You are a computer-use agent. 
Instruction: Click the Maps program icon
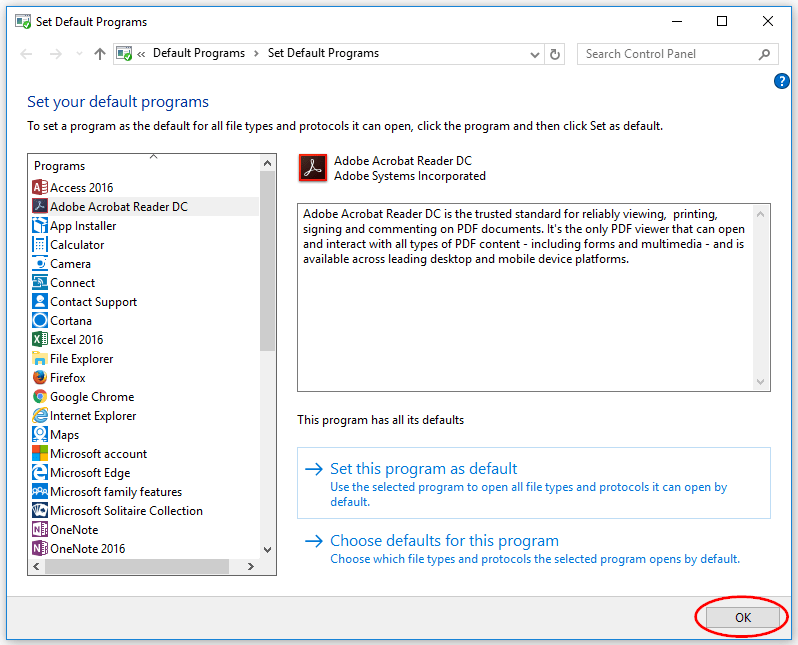click(40, 434)
